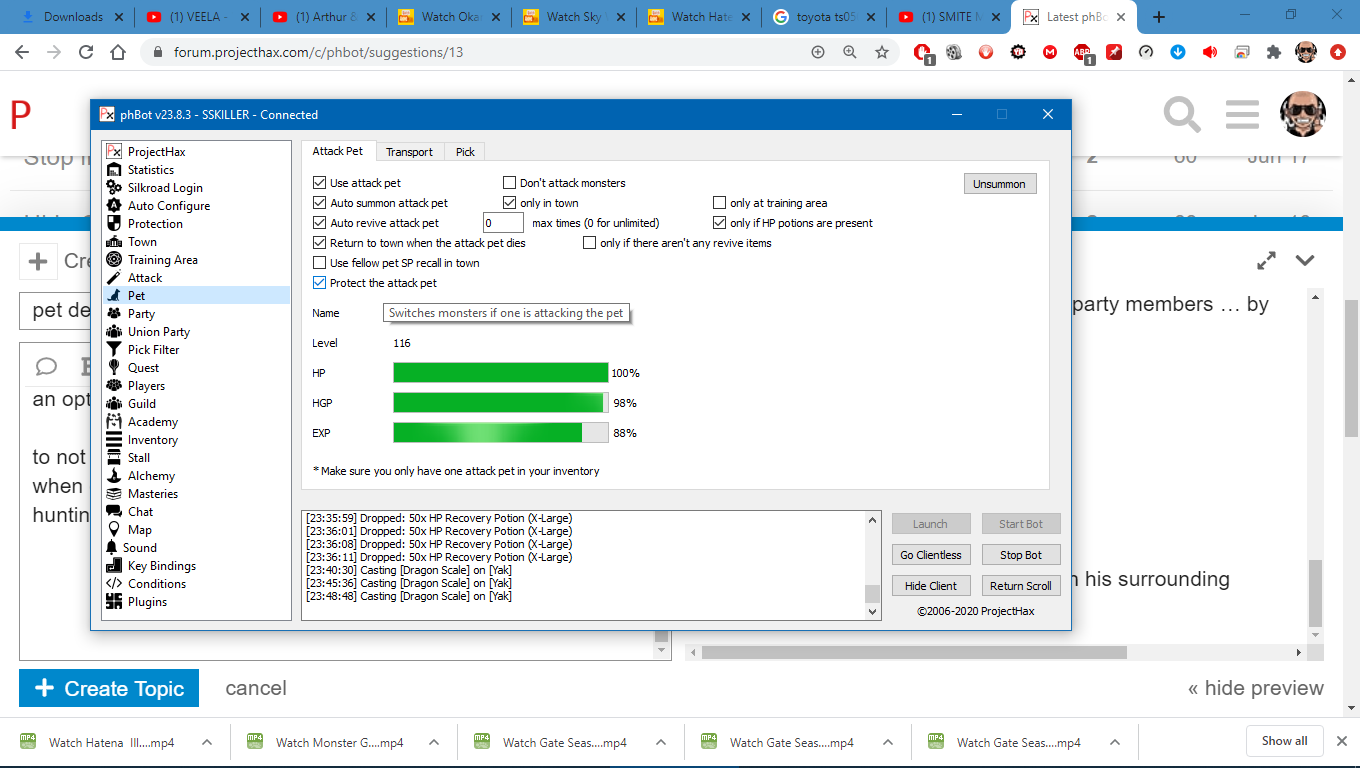The width and height of the screenshot is (1360, 768).
Task: Switch to the Pick tab
Action: tap(465, 152)
